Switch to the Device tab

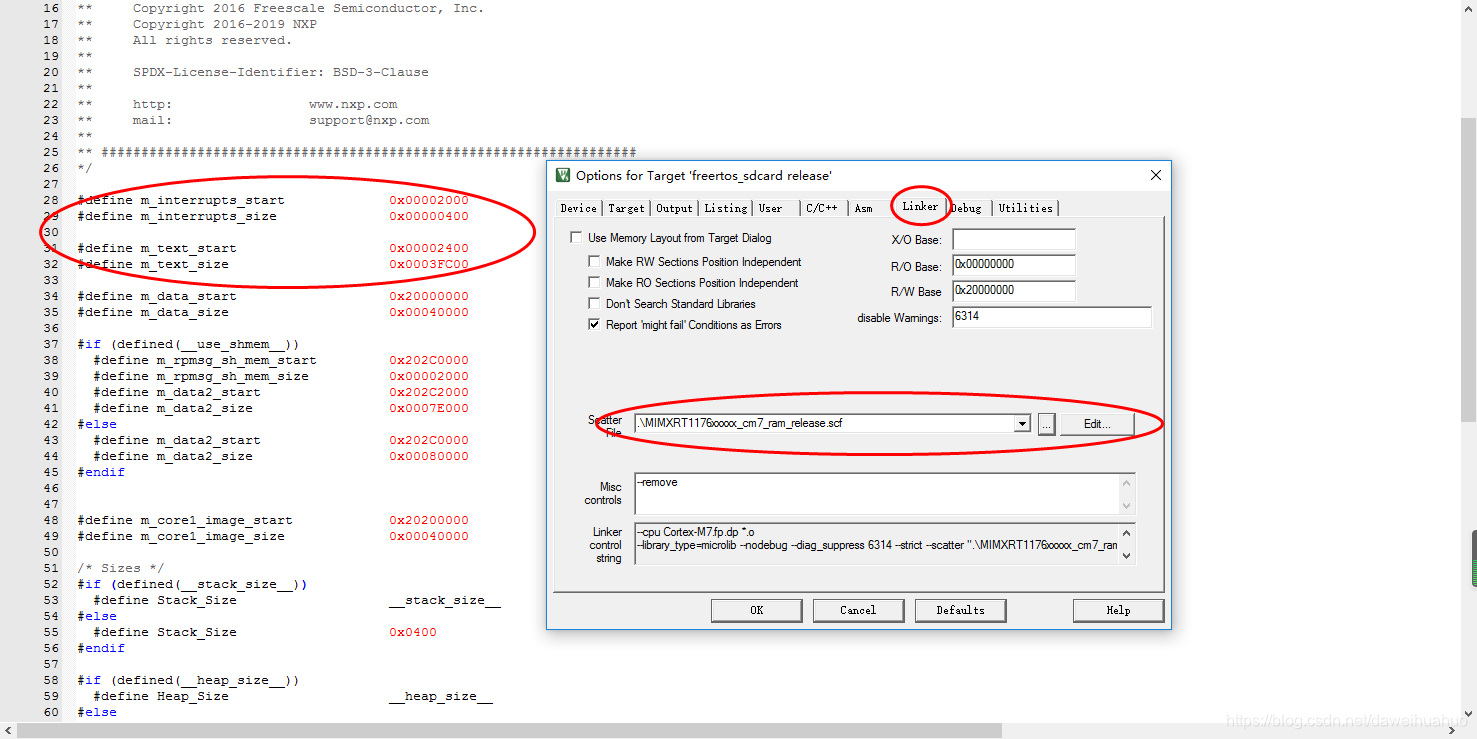[579, 208]
